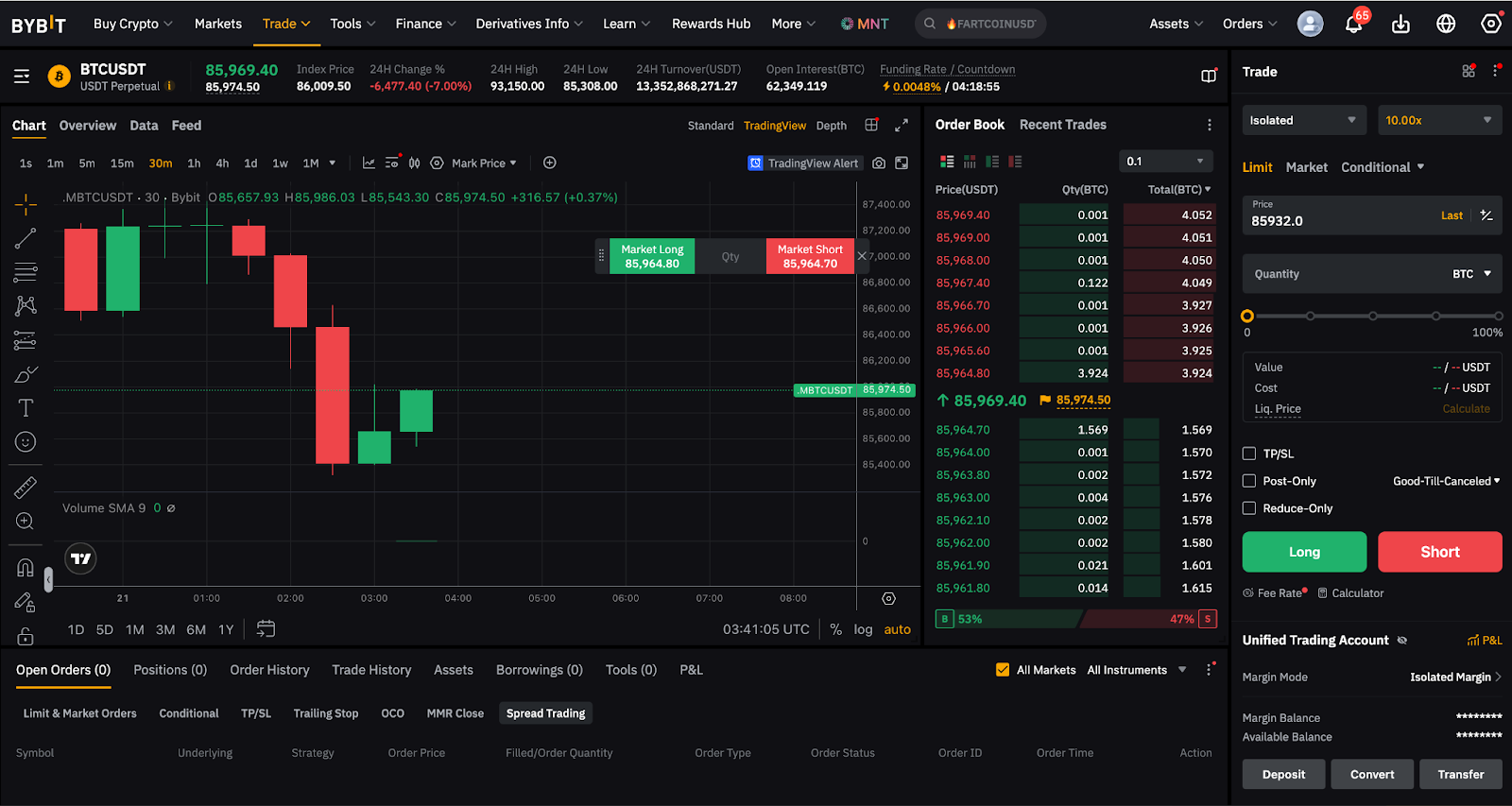Image resolution: width=1512 pixels, height=806 pixels.
Task: Click the Market Long button on chart
Action: point(652,256)
